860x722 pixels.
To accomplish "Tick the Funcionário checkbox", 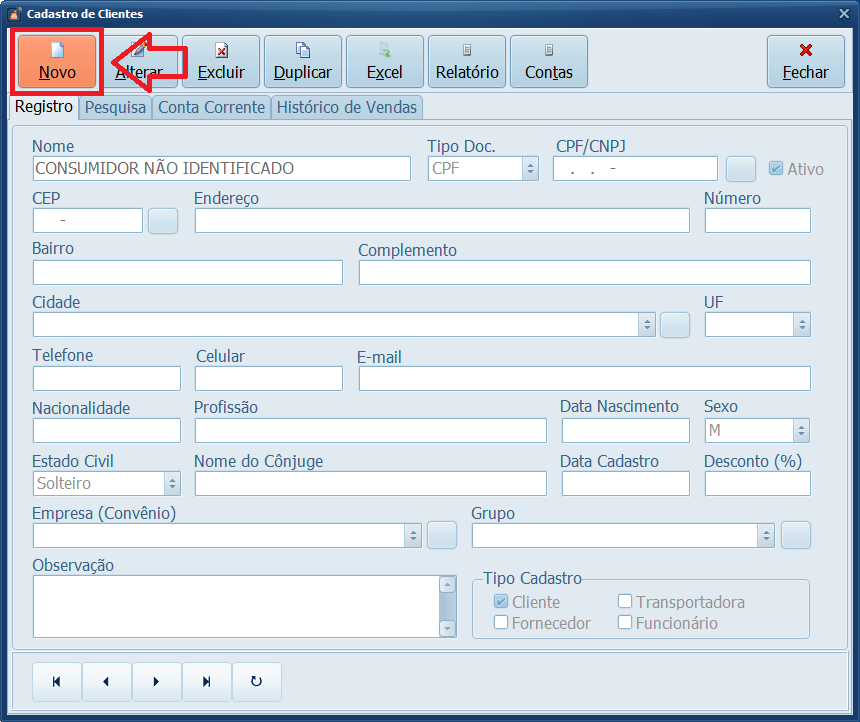I will pyautogui.click(x=625, y=623).
